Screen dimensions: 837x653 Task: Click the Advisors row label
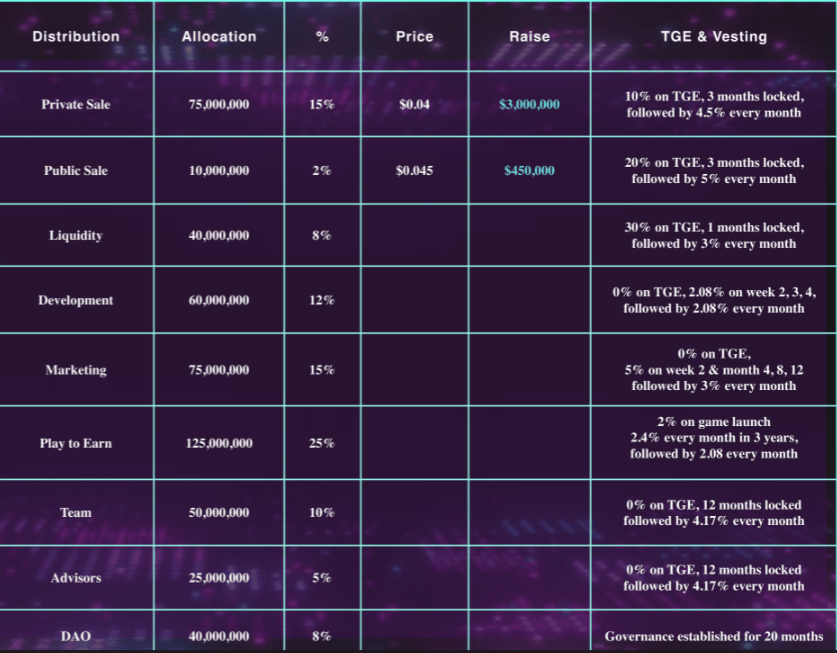tap(76, 578)
